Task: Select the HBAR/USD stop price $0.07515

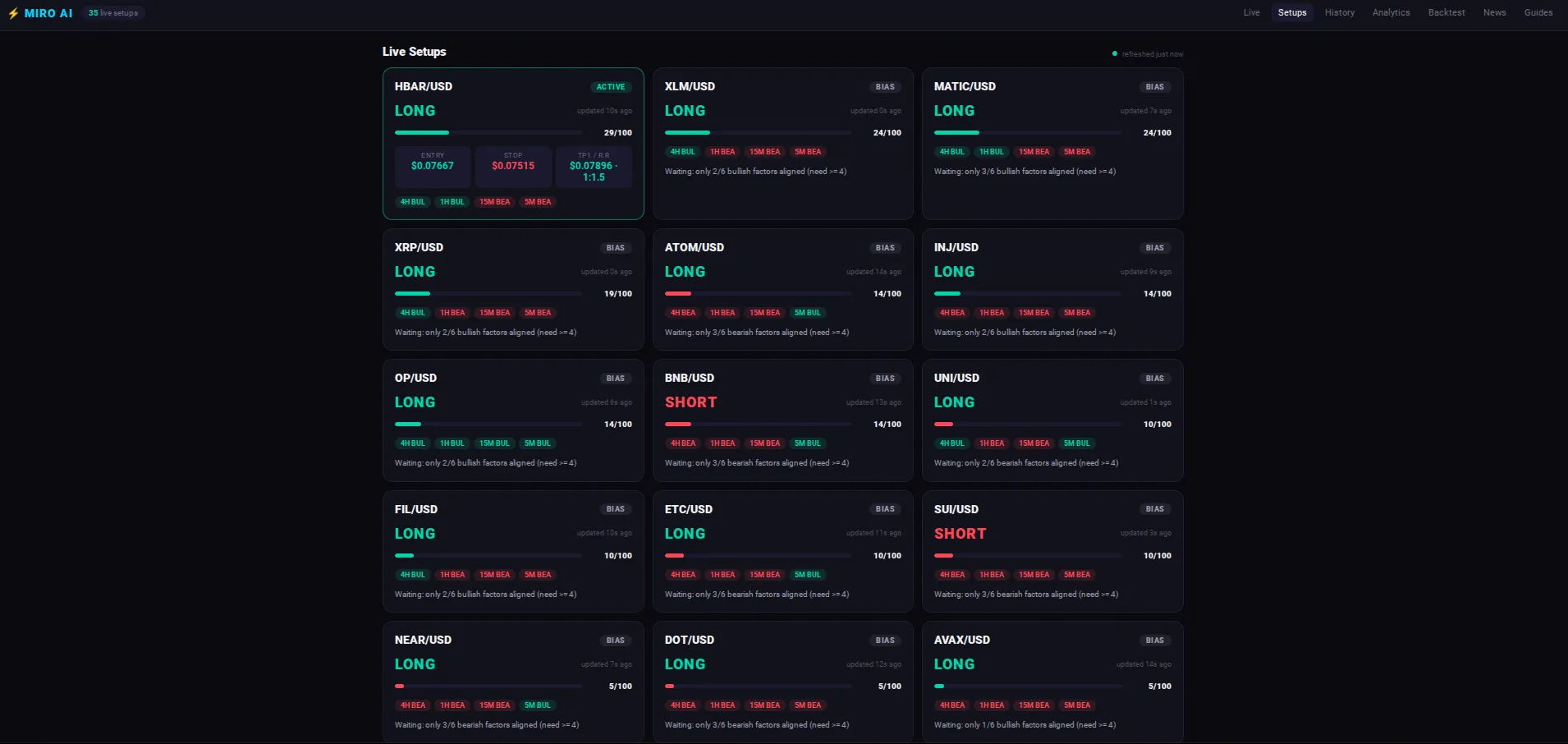Action: click(513, 166)
